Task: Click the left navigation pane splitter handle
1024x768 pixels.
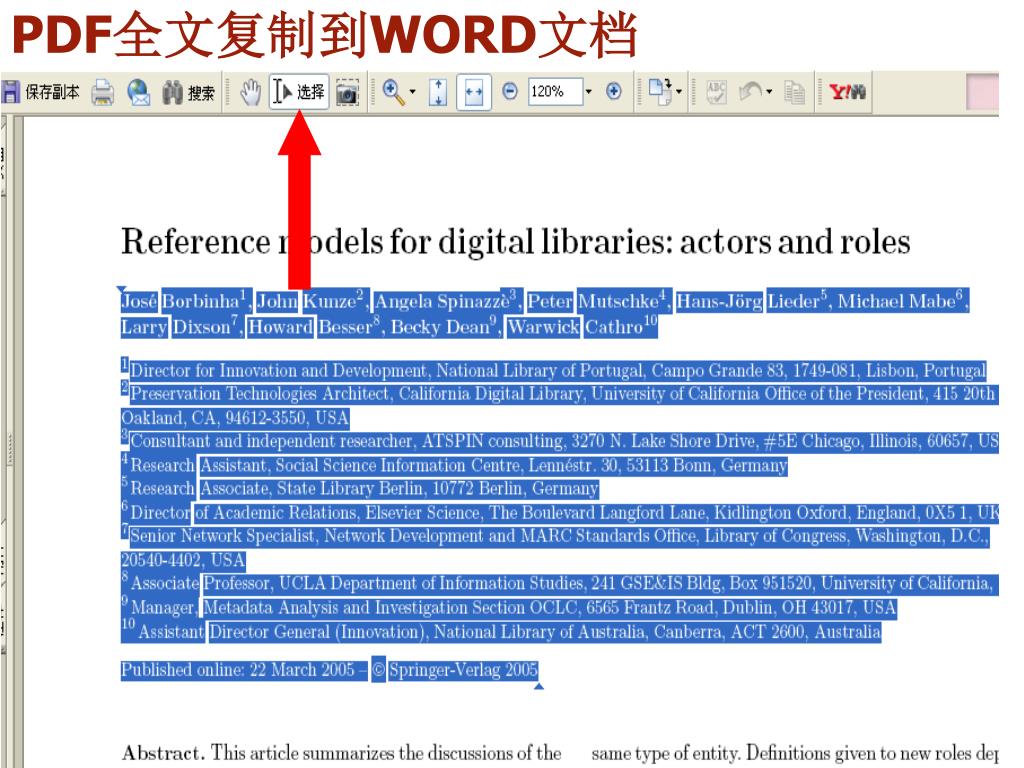Action: [x=9, y=448]
